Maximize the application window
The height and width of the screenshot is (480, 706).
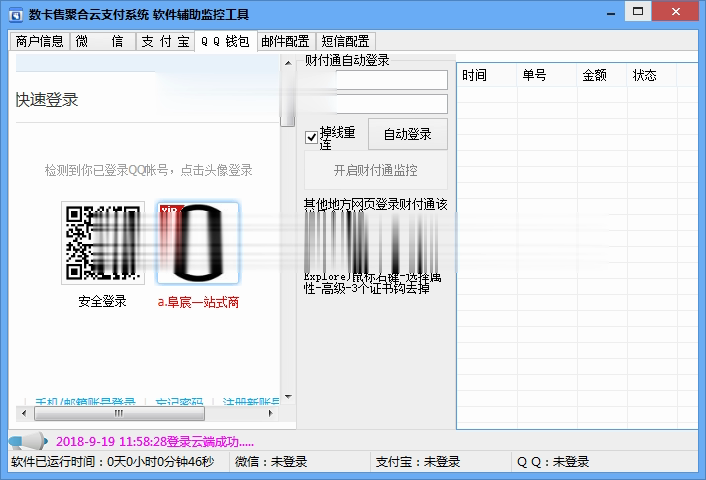click(638, 11)
